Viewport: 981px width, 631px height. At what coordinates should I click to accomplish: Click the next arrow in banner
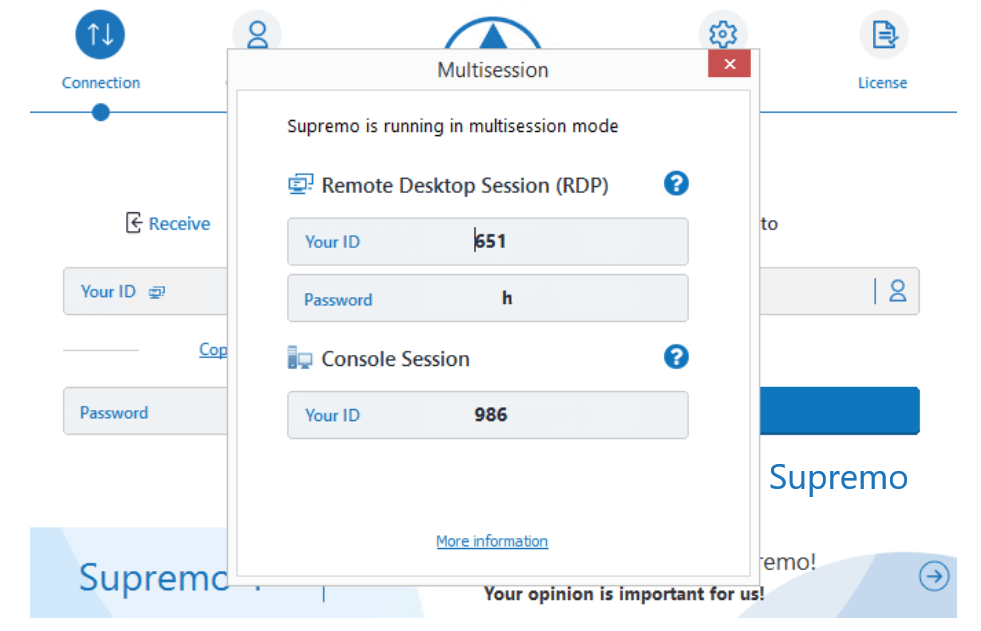coord(934,576)
